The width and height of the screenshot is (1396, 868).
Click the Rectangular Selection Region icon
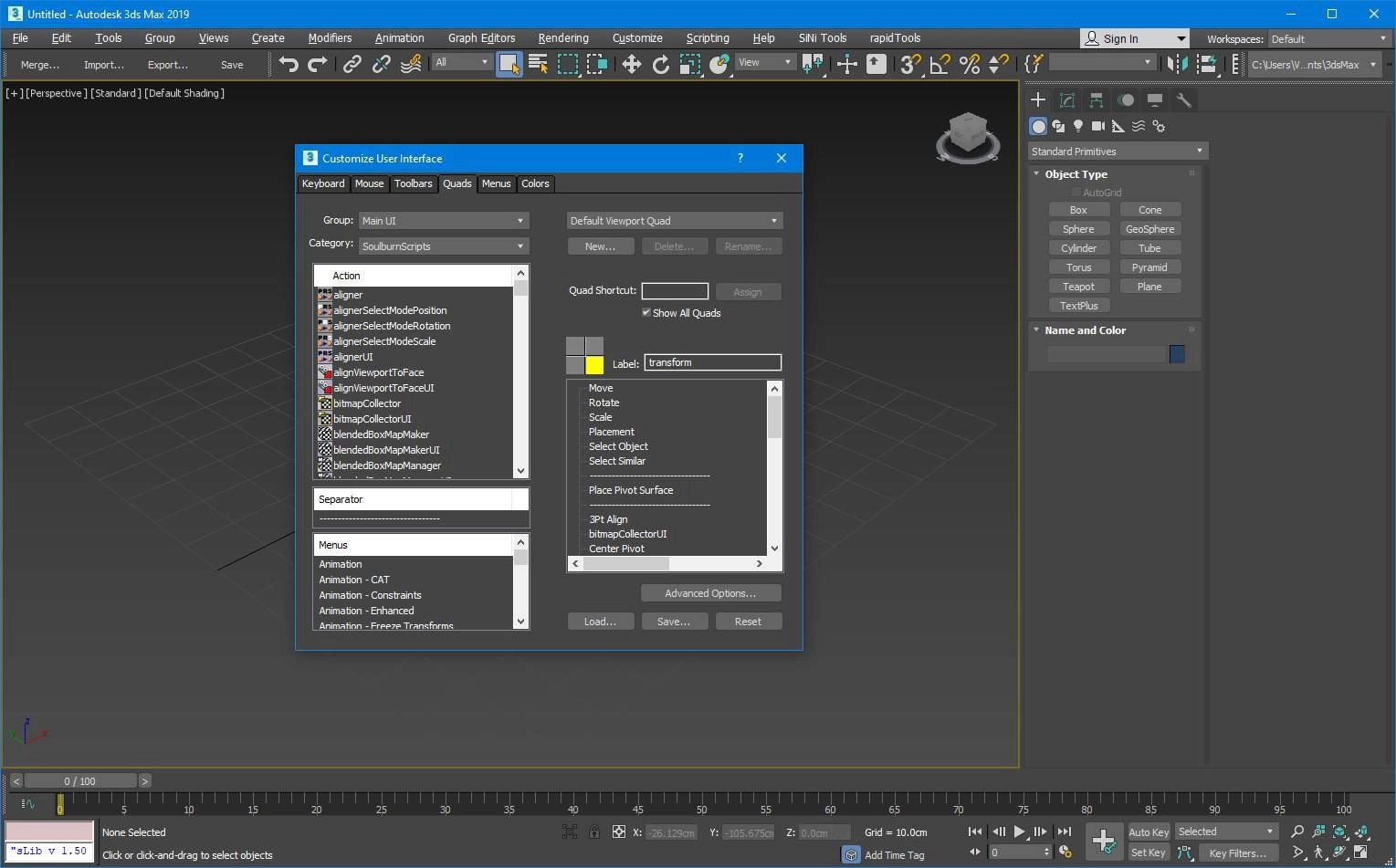[568, 64]
